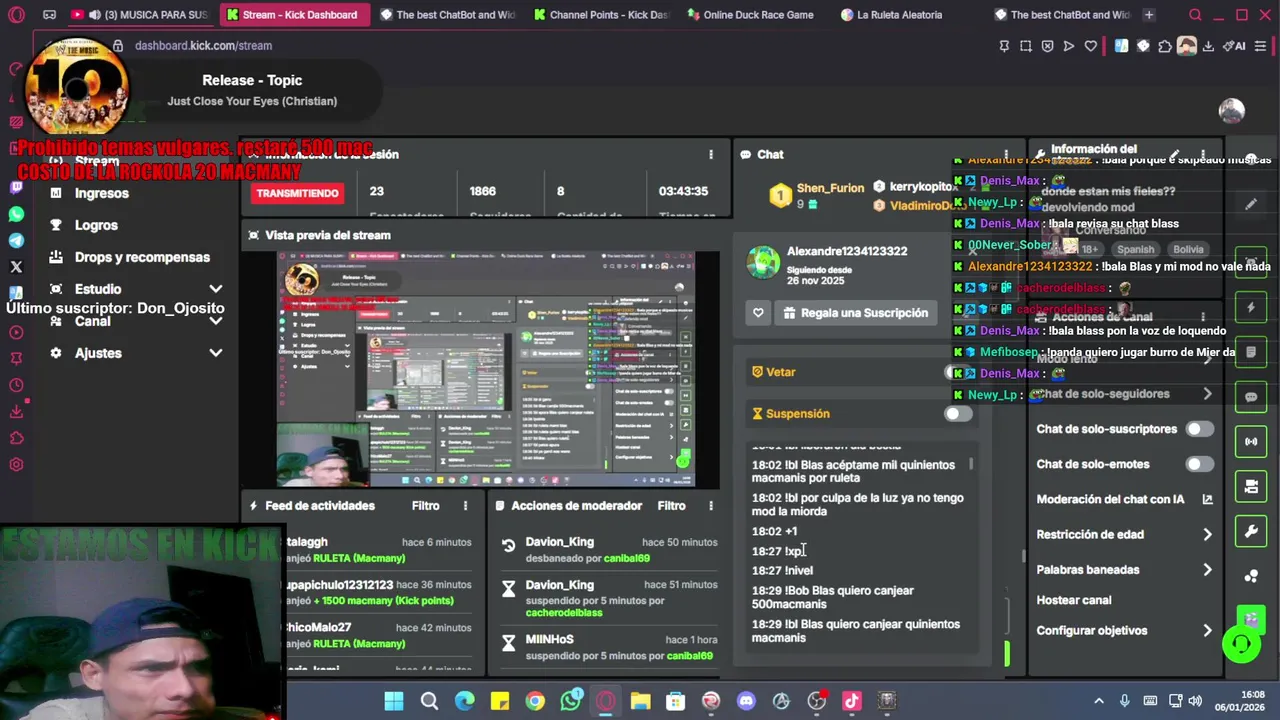The height and width of the screenshot is (720, 1280).
Task: Expand the Ajustes sidebar menu
Action: (x=215, y=353)
